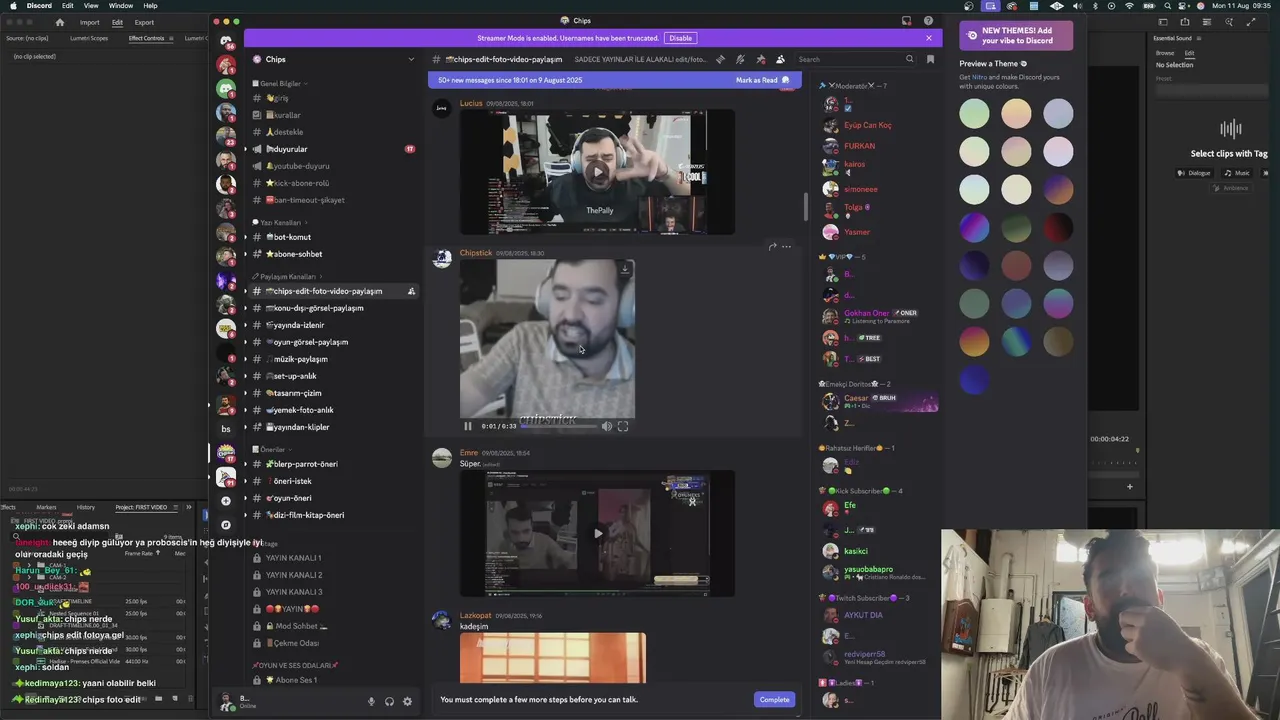Open more options dots on Chipstick's message
Viewport: 1280px width, 720px height.
click(x=787, y=246)
